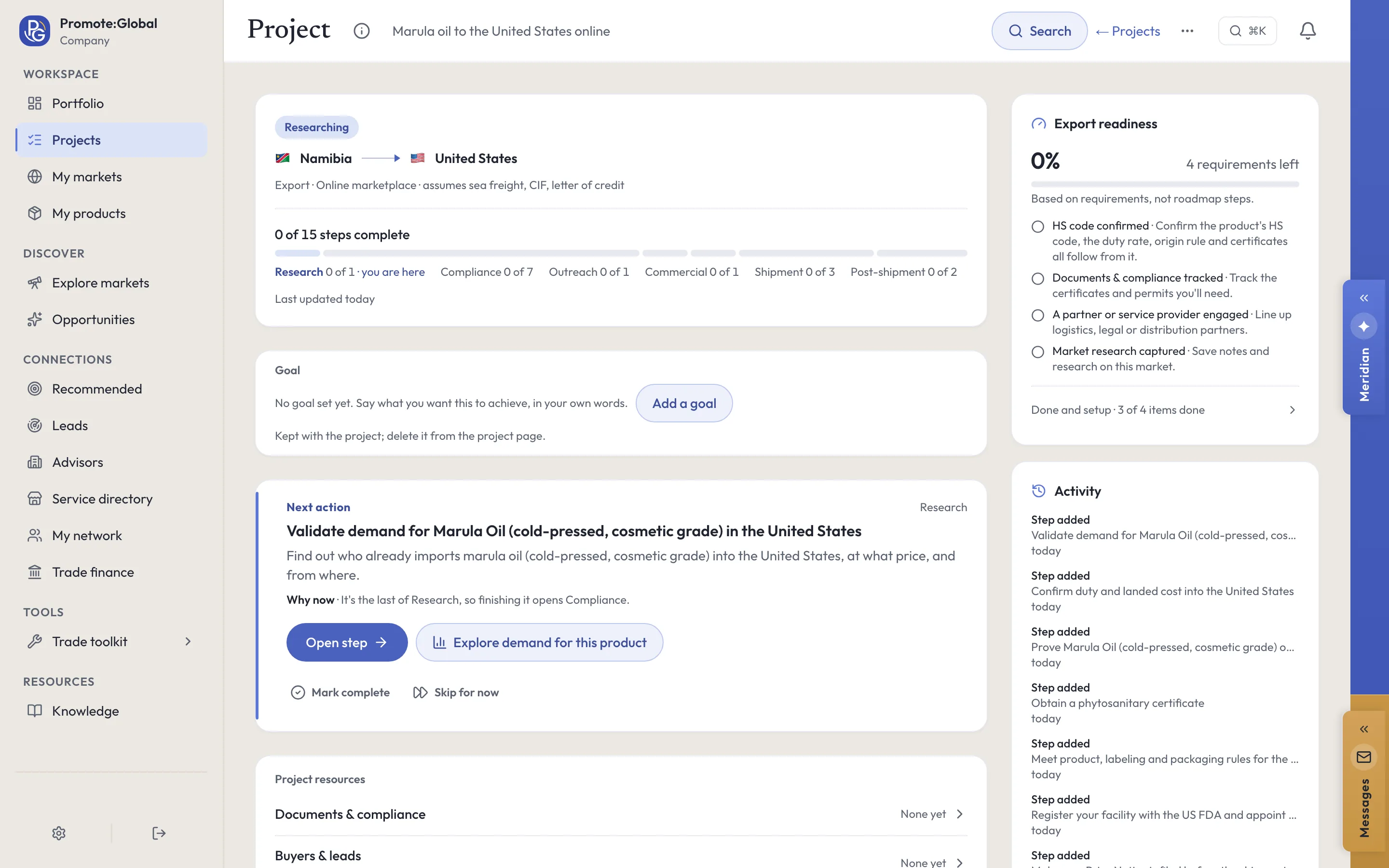Image resolution: width=1389 pixels, height=868 pixels.
Task: Go to Projects in the sidebar
Action: point(111,139)
